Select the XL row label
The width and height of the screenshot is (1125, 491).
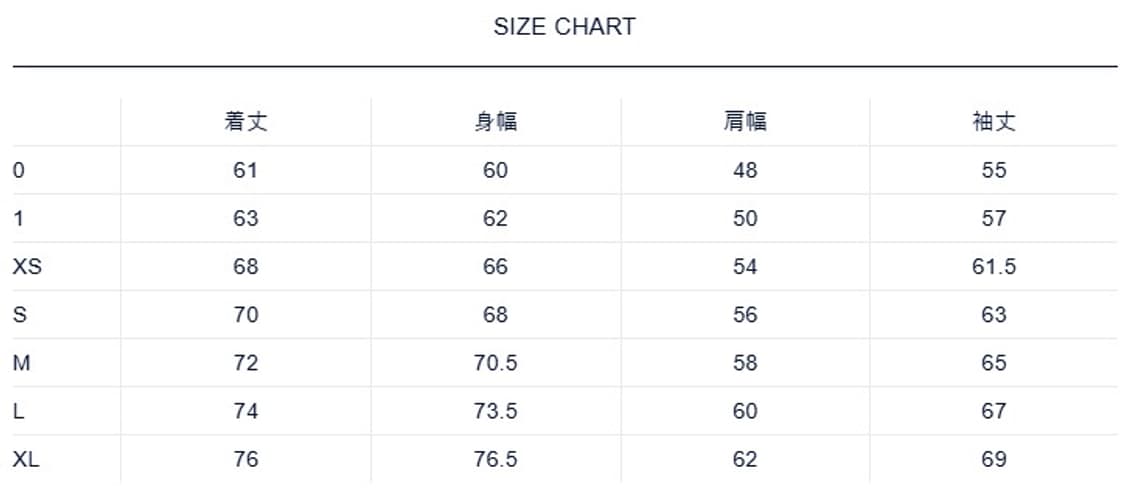(27, 459)
